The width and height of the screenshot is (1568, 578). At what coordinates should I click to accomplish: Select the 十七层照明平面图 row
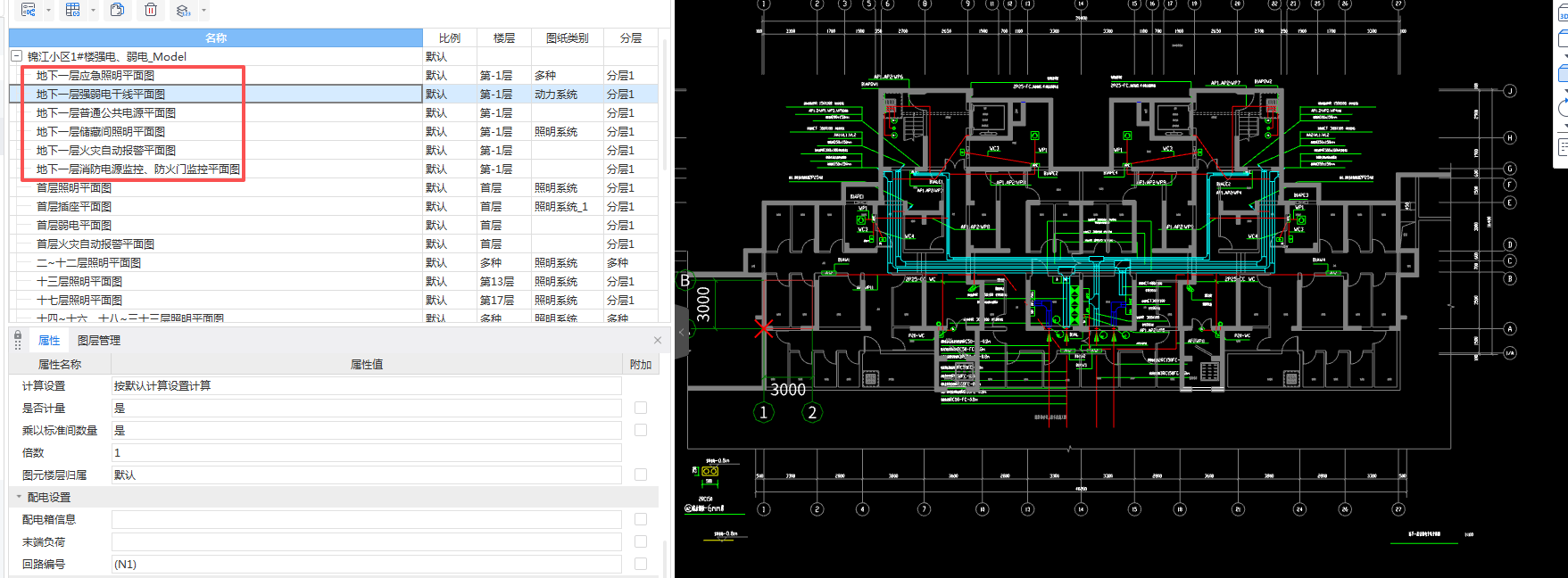[x=333, y=301]
